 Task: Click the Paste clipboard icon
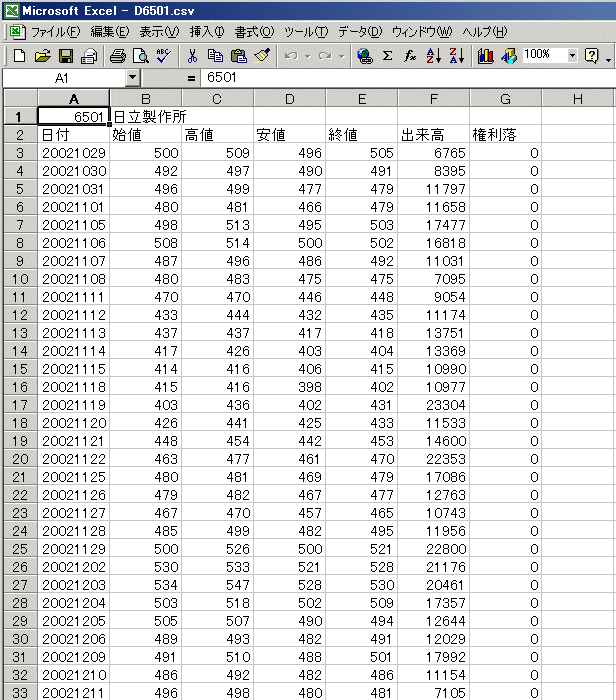(239, 56)
